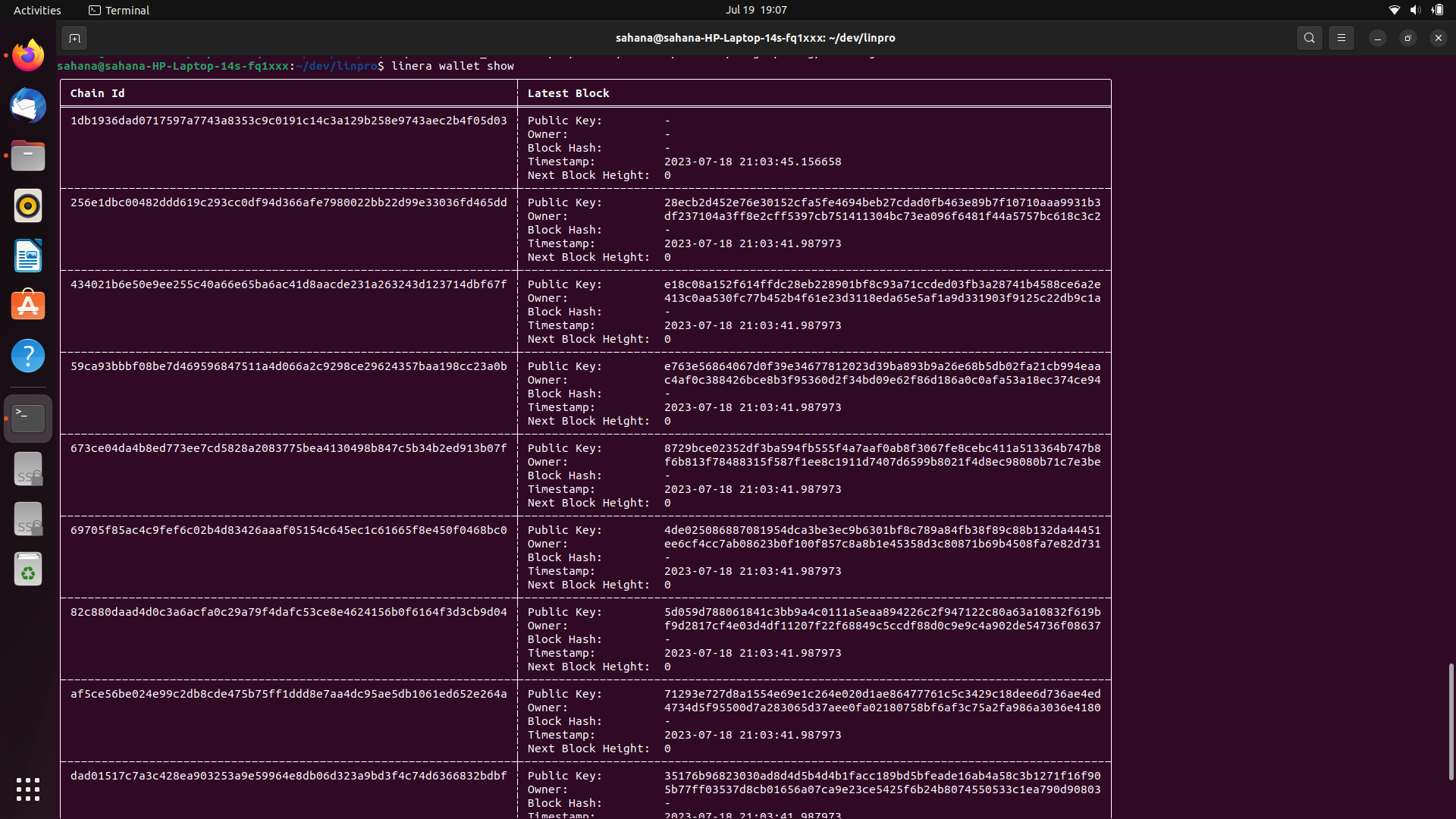This screenshot has height=819, width=1456.
Task: Click the terminal vertical scrollbar
Action: click(1451, 720)
